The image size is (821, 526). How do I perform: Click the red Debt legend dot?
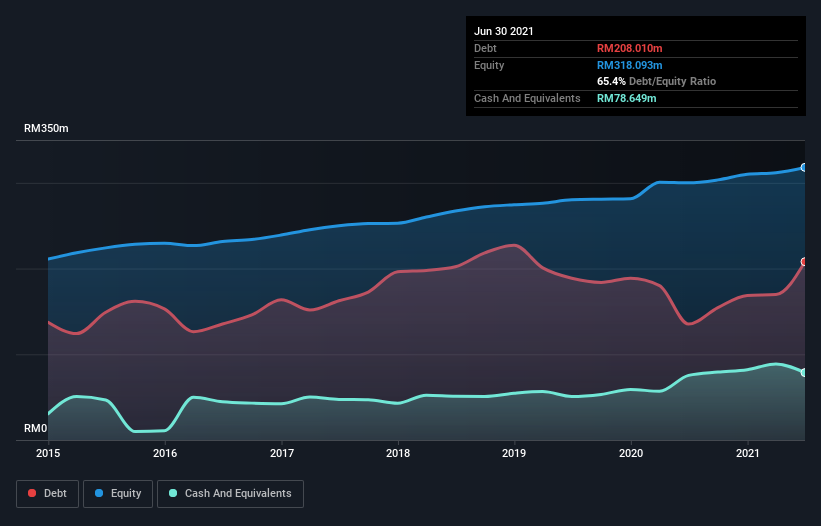(x=32, y=493)
